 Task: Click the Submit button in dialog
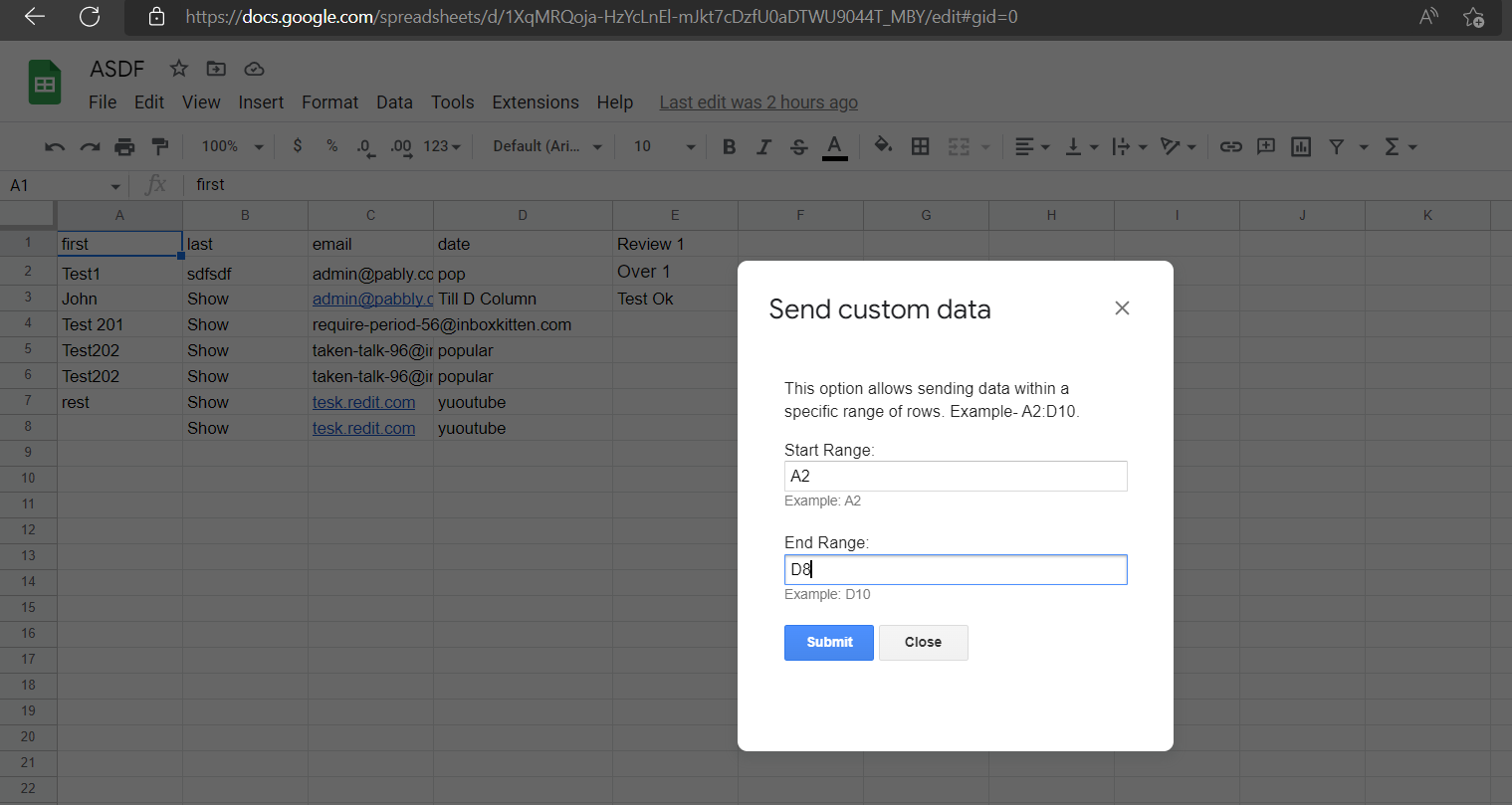[829, 643]
